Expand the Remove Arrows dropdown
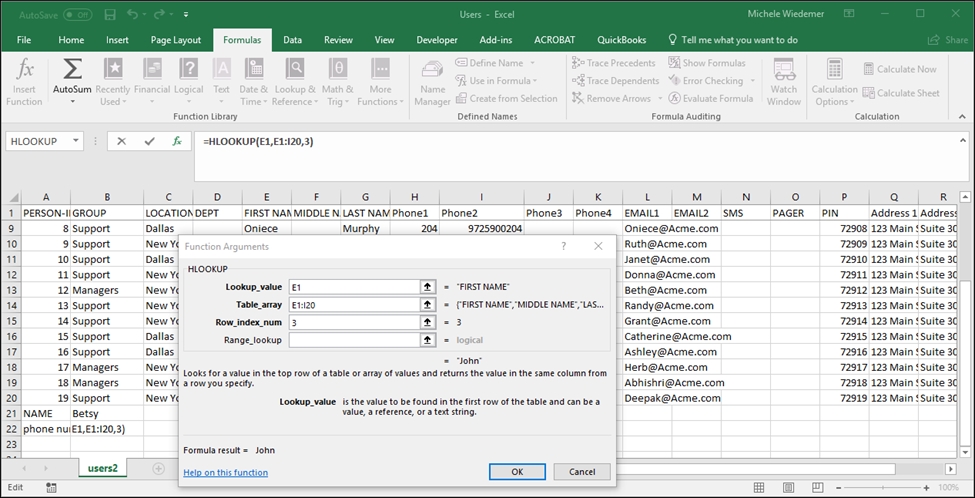Screen dimensions: 975x498 point(658,98)
